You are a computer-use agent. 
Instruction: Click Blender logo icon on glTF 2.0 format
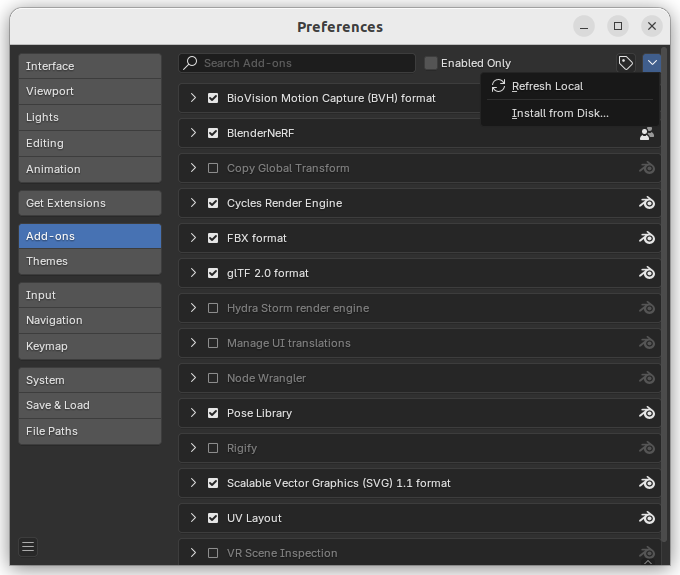pos(647,273)
